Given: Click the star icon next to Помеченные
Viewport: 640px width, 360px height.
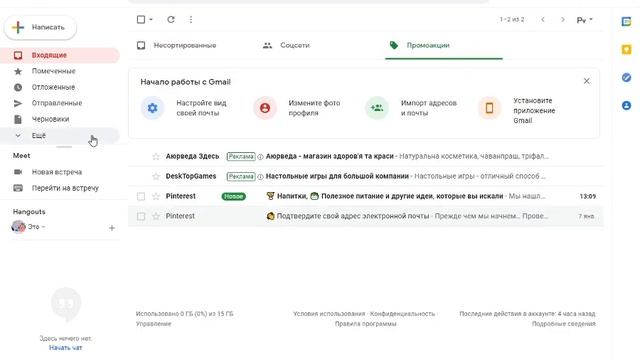Looking at the screenshot, I should coord(18,71).
